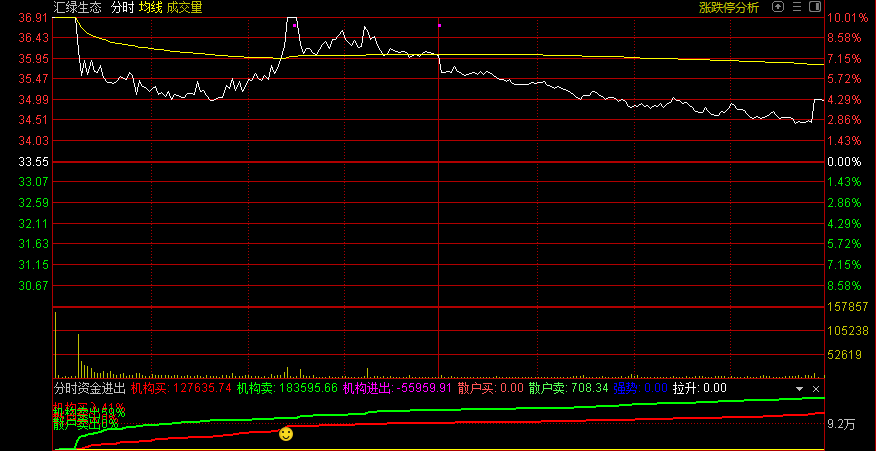The height and width of the screenshot is (451, 876).
Task: Click the 拉升 indicator label
Action: point(699,388)
